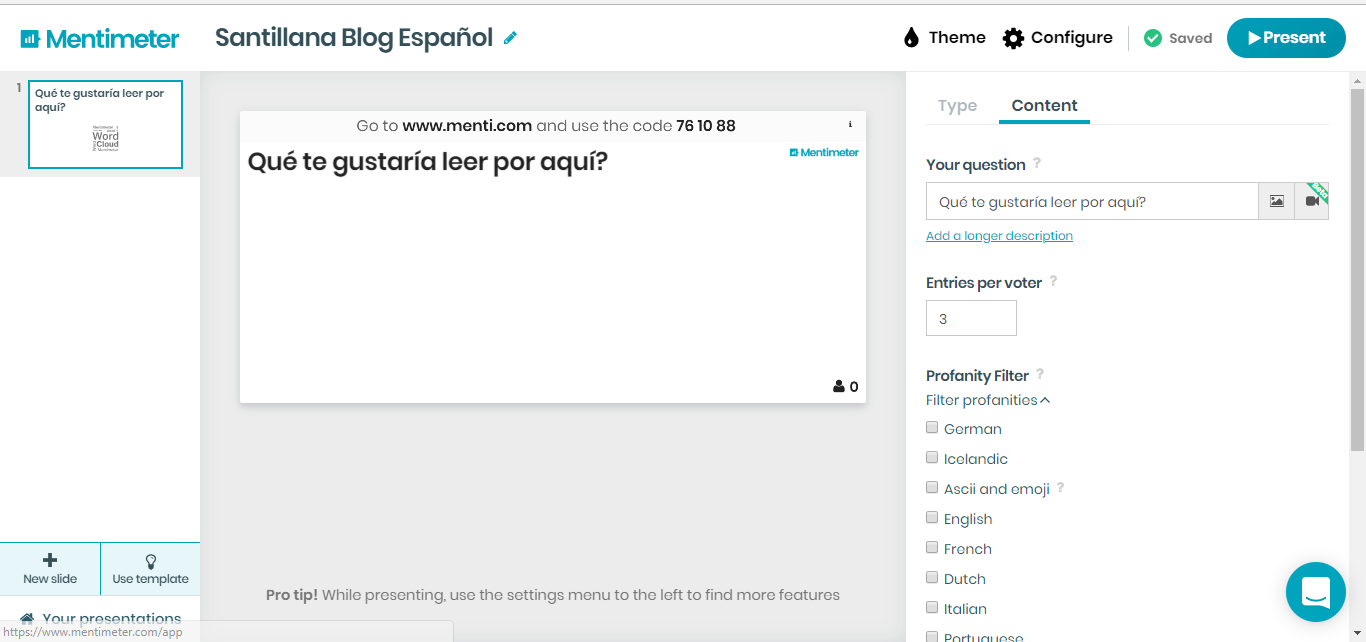Select the Content tab
The width and height of the screenshot is (1366, 642).
1044,106
